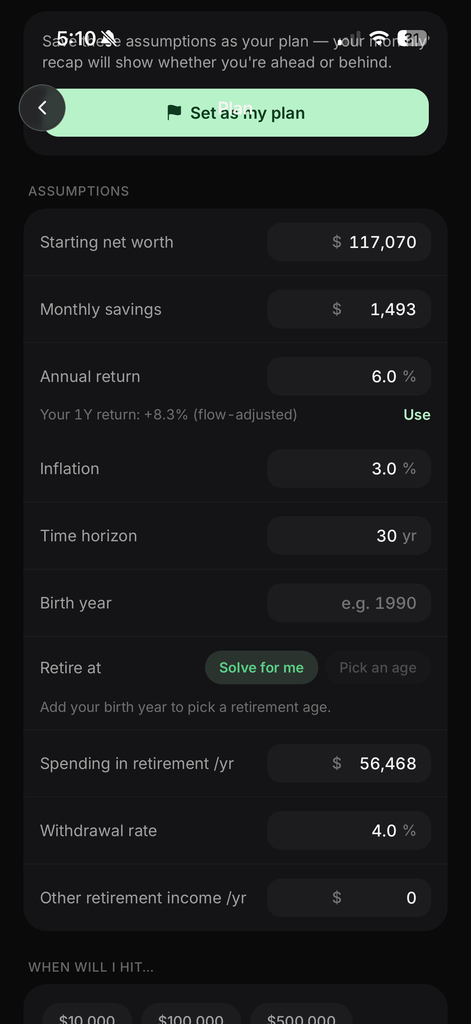Image resolution: width=471 pixels, height=1024 pixels.
Task: Change the Time horizon years
Action: (349, 536)
